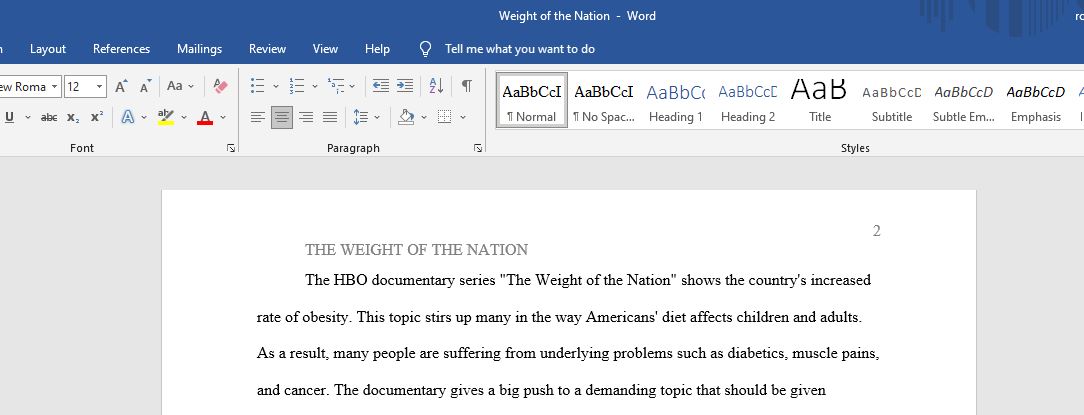Apply the Subtle Emphasis style
This screenshot has width=1084, height=415.
point(963,100)
